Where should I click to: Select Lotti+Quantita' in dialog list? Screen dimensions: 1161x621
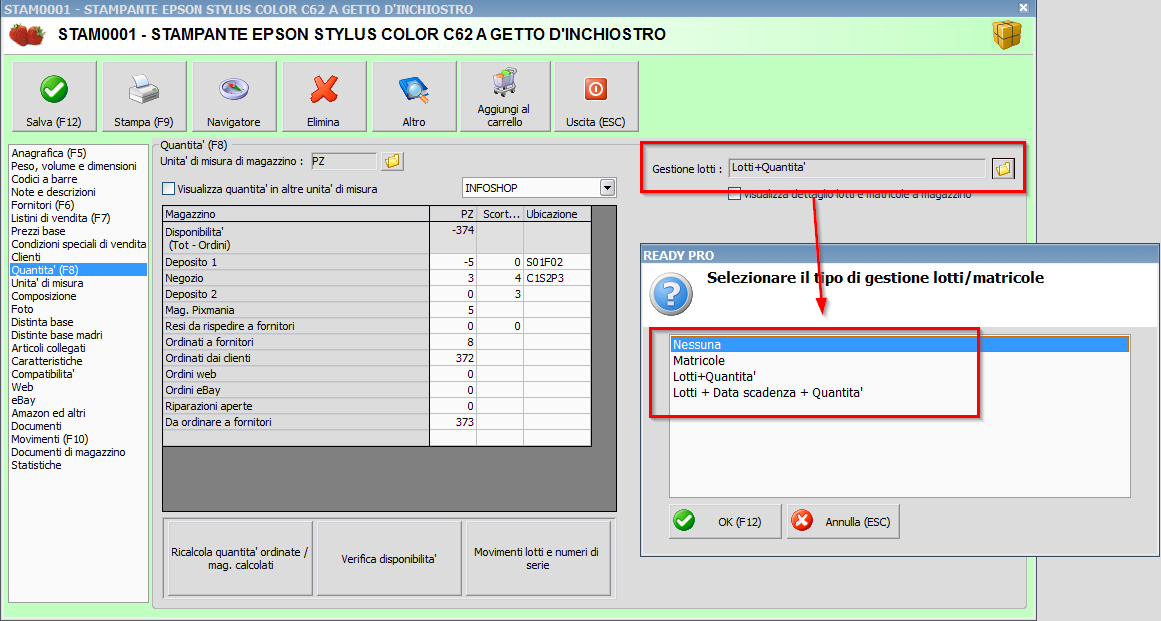(x=900, y=376)
